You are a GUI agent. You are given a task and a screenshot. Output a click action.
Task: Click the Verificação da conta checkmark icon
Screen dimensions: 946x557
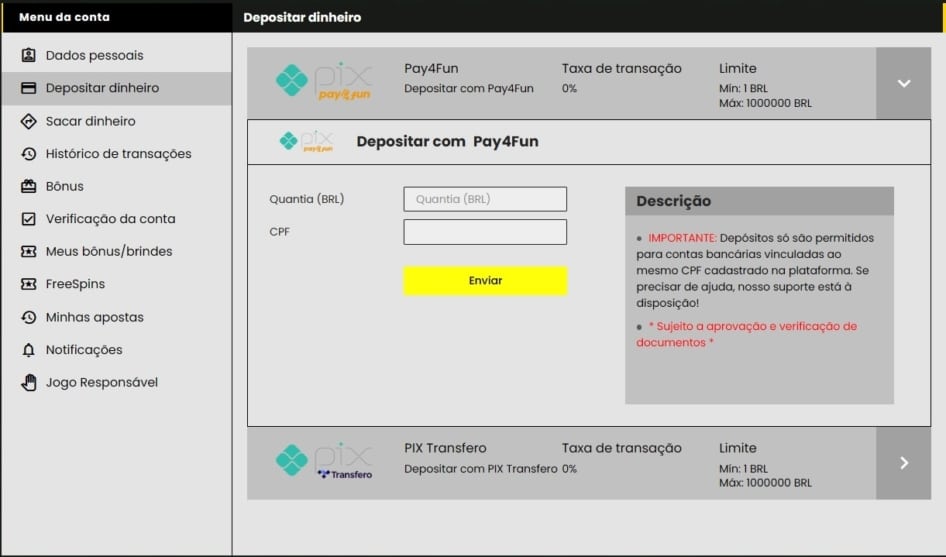pos(28,219)
